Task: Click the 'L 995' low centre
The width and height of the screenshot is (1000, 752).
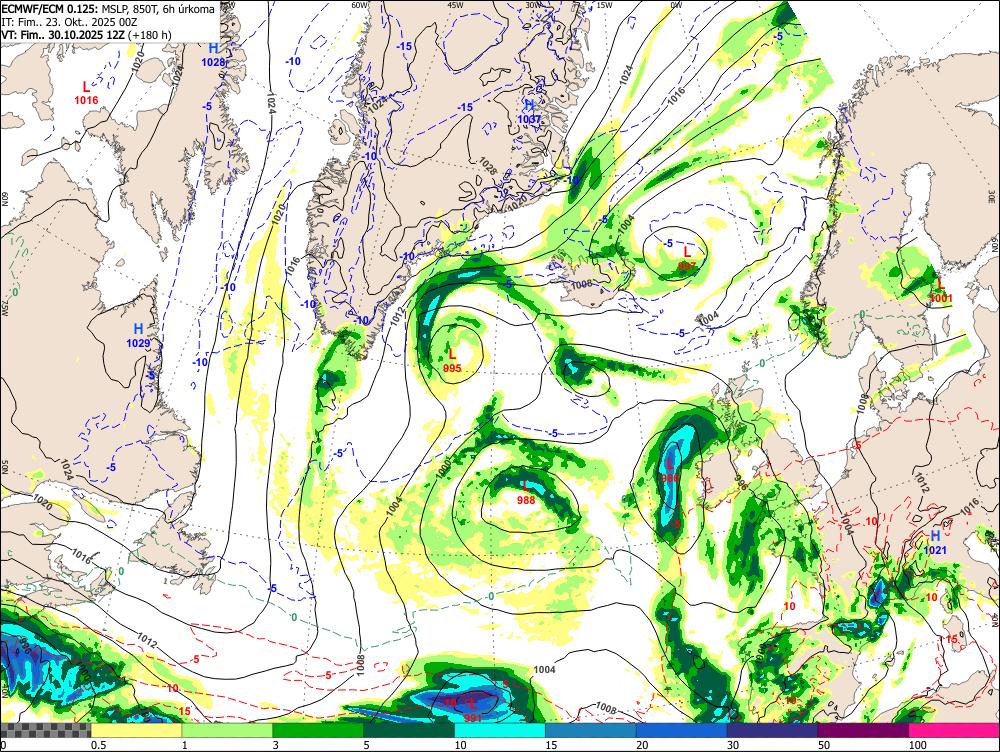Action: coord(452,361)
